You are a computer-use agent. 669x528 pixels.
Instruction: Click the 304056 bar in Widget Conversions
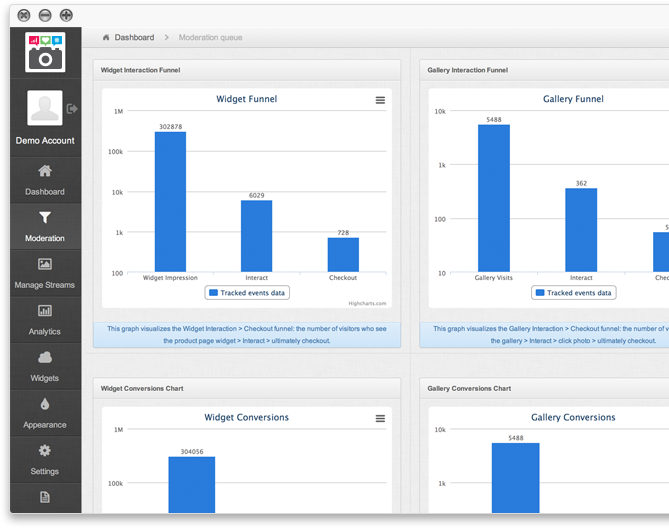coord(192,484)
